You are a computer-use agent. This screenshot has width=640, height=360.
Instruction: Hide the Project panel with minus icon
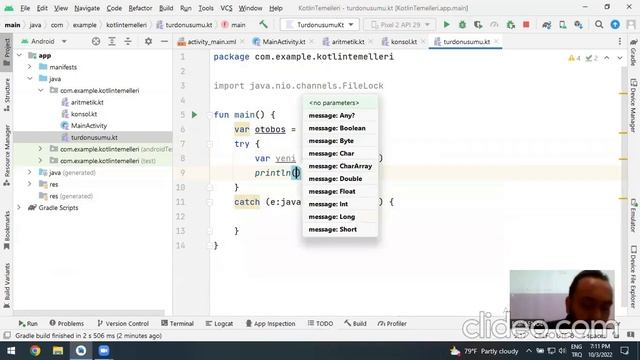pyautogui.click(x=164, y=41)
